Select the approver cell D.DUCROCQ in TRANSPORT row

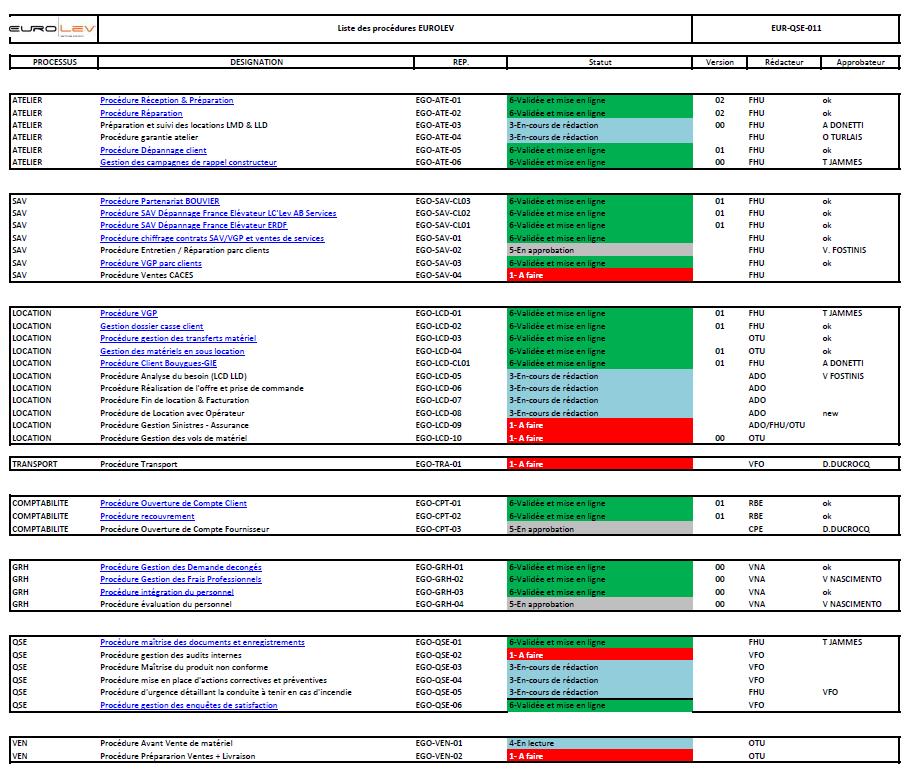846,464
